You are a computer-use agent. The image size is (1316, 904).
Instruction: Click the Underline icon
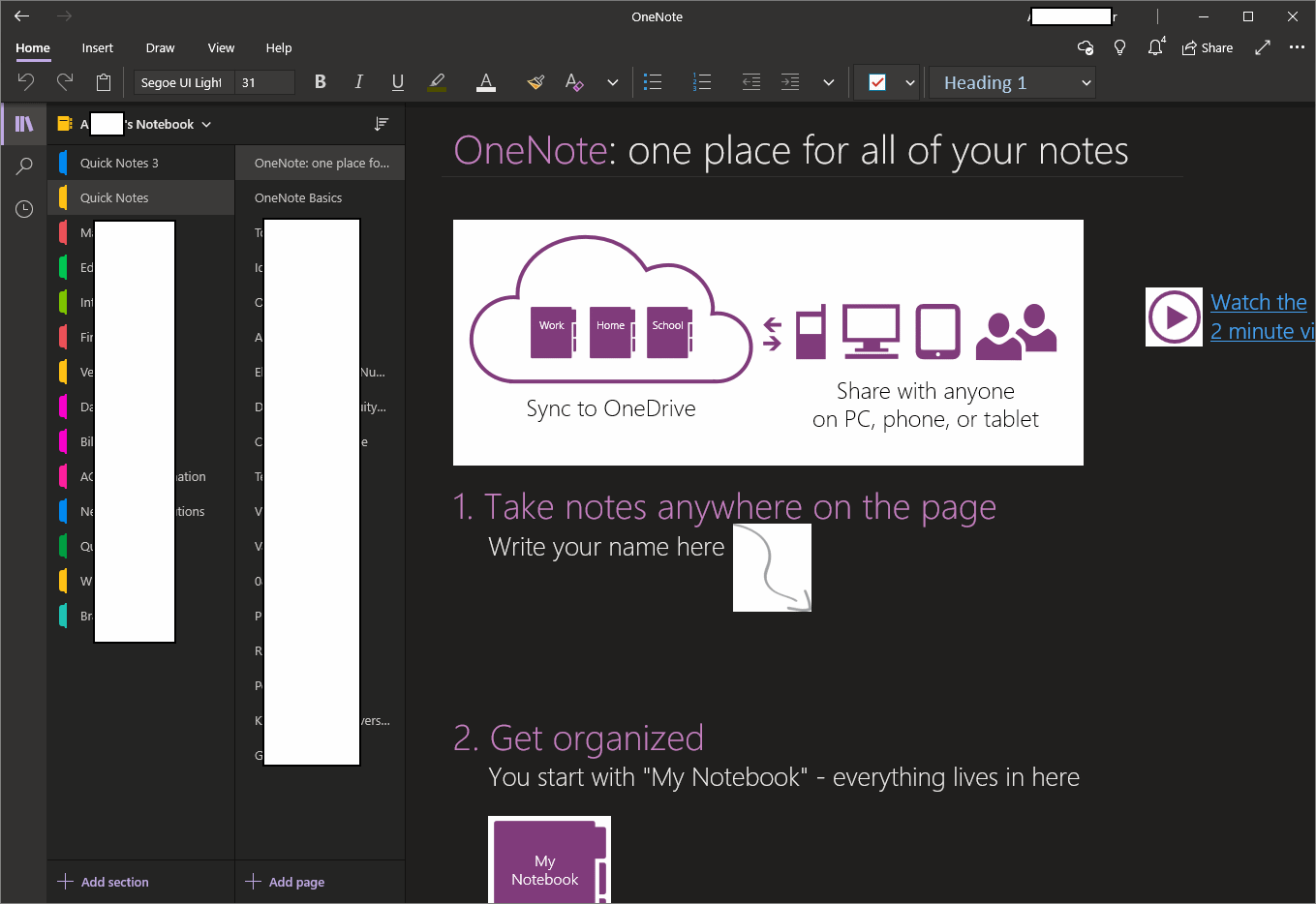[397, 81]
